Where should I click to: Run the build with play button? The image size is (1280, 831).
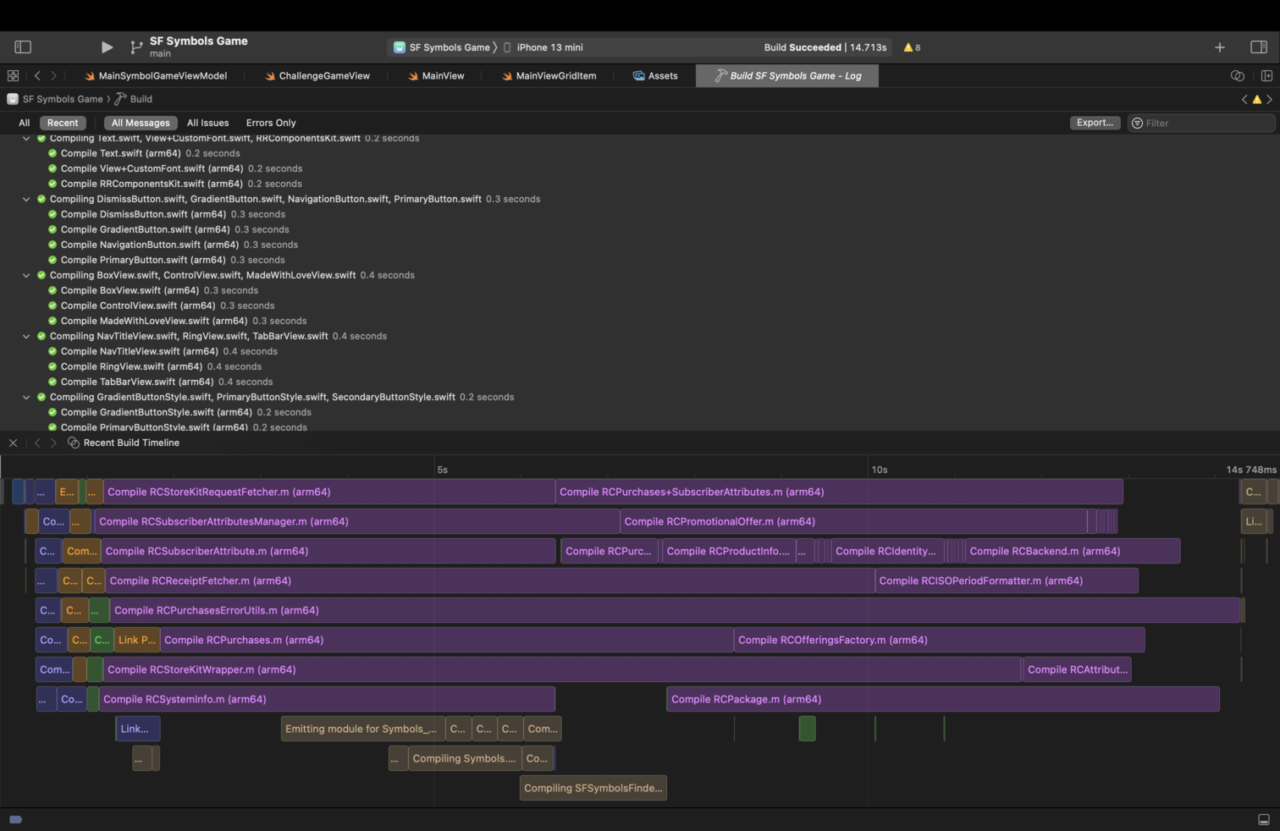pyautogui.click(x=107, y=47)
